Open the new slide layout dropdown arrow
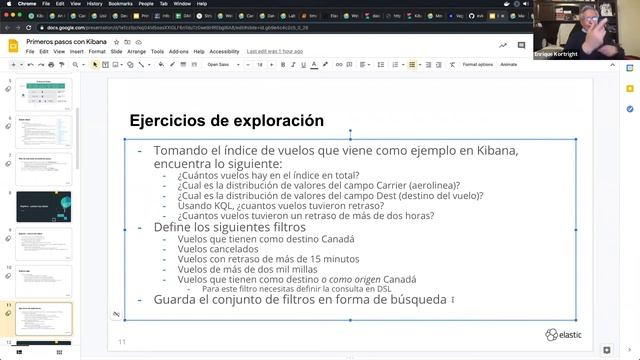Screen dimensions: 640x360 (21, 64)
